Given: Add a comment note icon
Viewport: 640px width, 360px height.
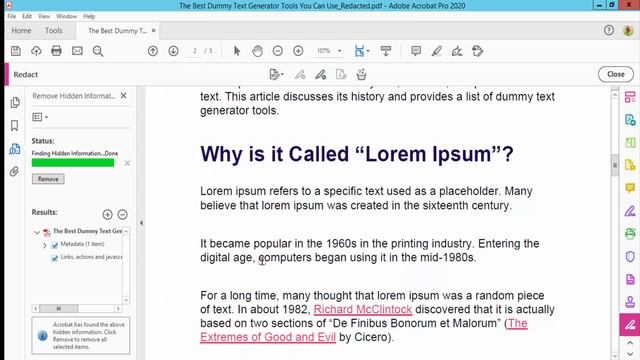Looking at the screenshot, I should pyautogui.click(x=416, y=51).
